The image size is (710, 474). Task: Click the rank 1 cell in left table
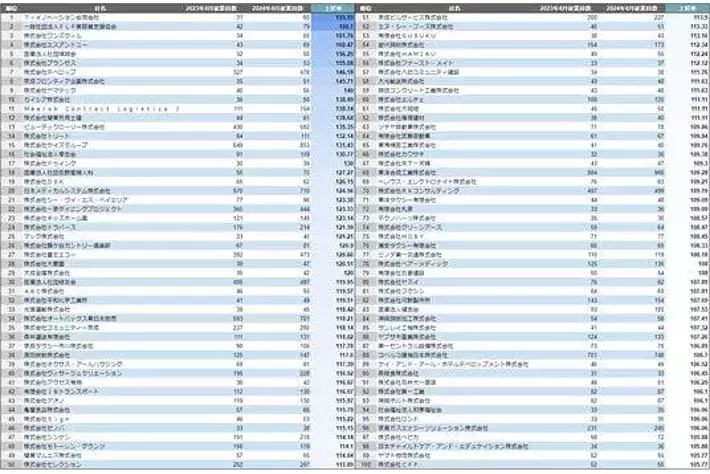(10, 17)
